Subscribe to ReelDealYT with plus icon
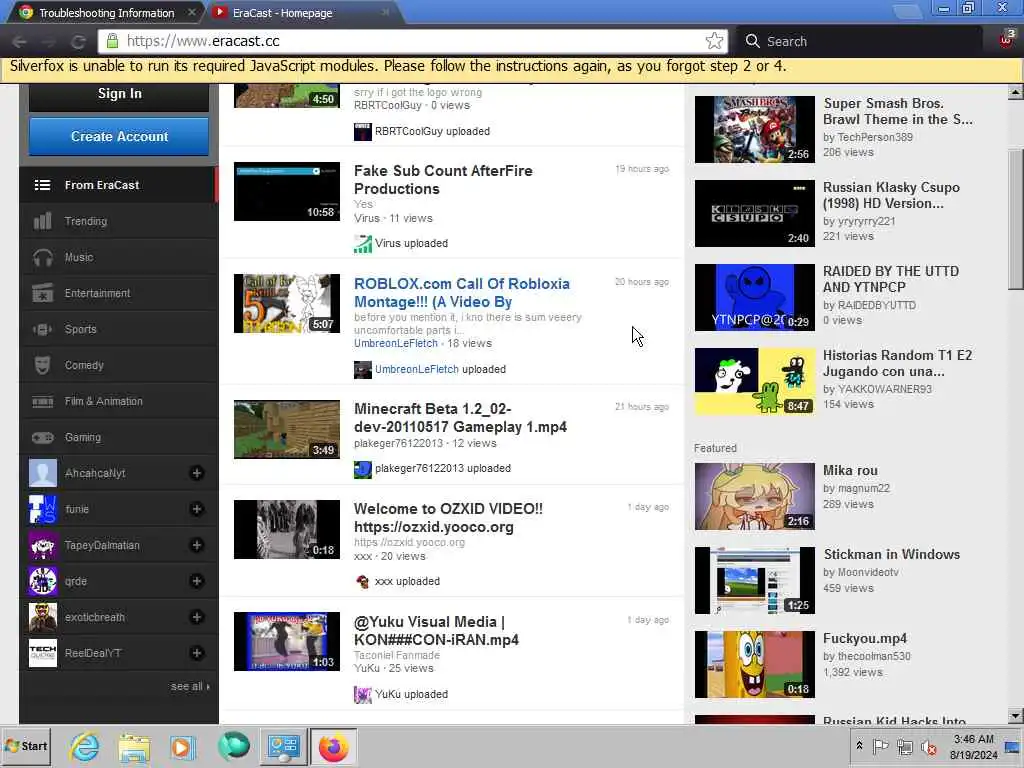The height and width of the screenshot is (768, 1024). coord(197,652)
